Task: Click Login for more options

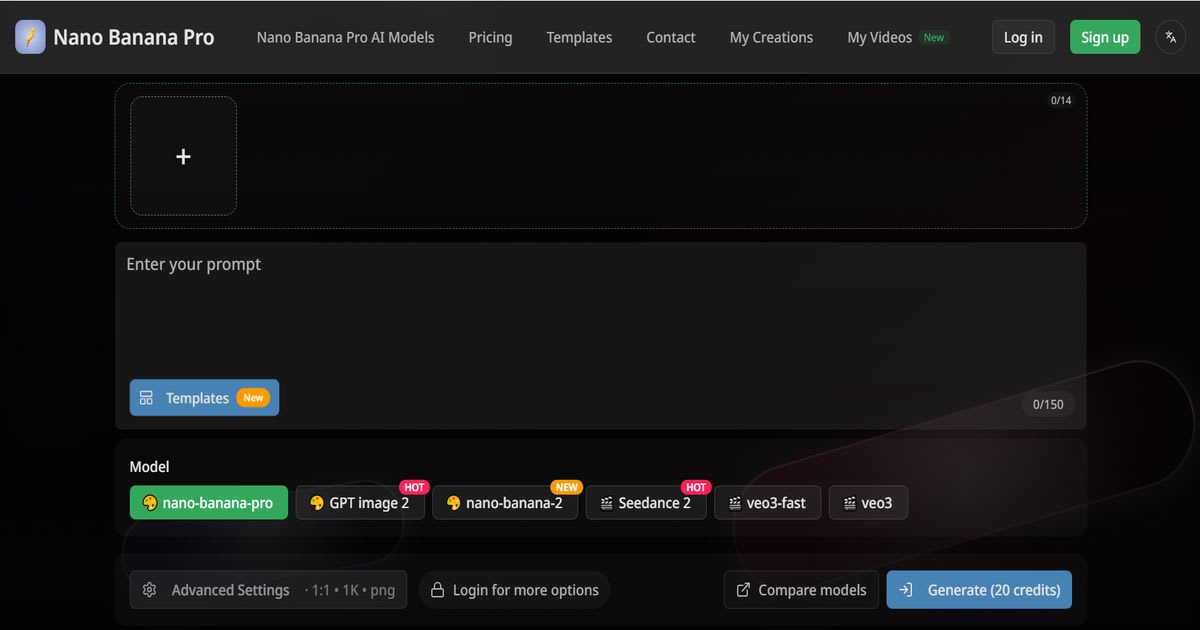Action: [x=514, y=590]
